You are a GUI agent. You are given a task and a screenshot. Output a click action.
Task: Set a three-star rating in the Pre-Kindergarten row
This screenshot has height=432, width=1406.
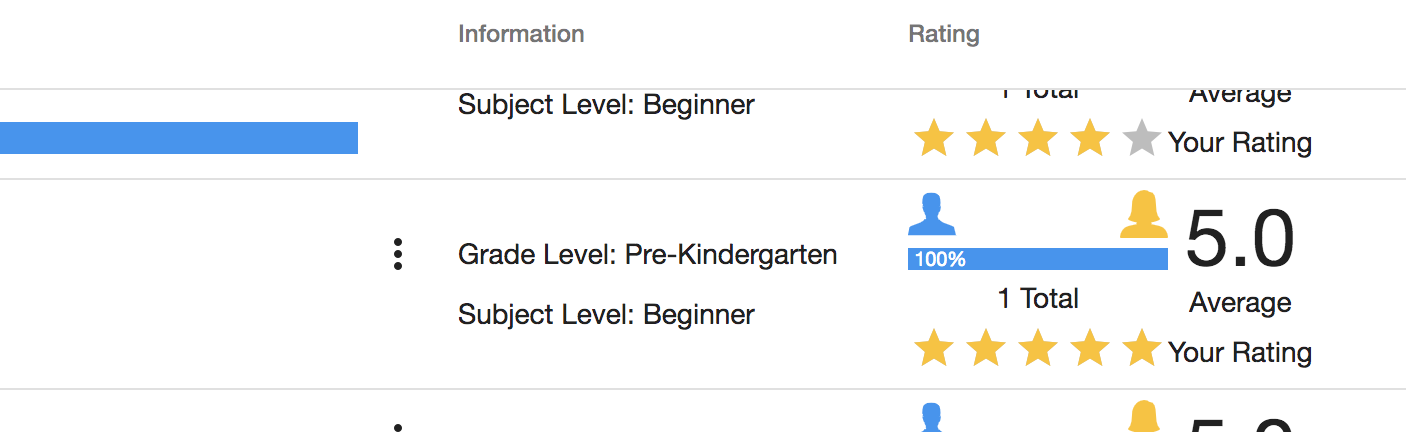coord(1038,350)
